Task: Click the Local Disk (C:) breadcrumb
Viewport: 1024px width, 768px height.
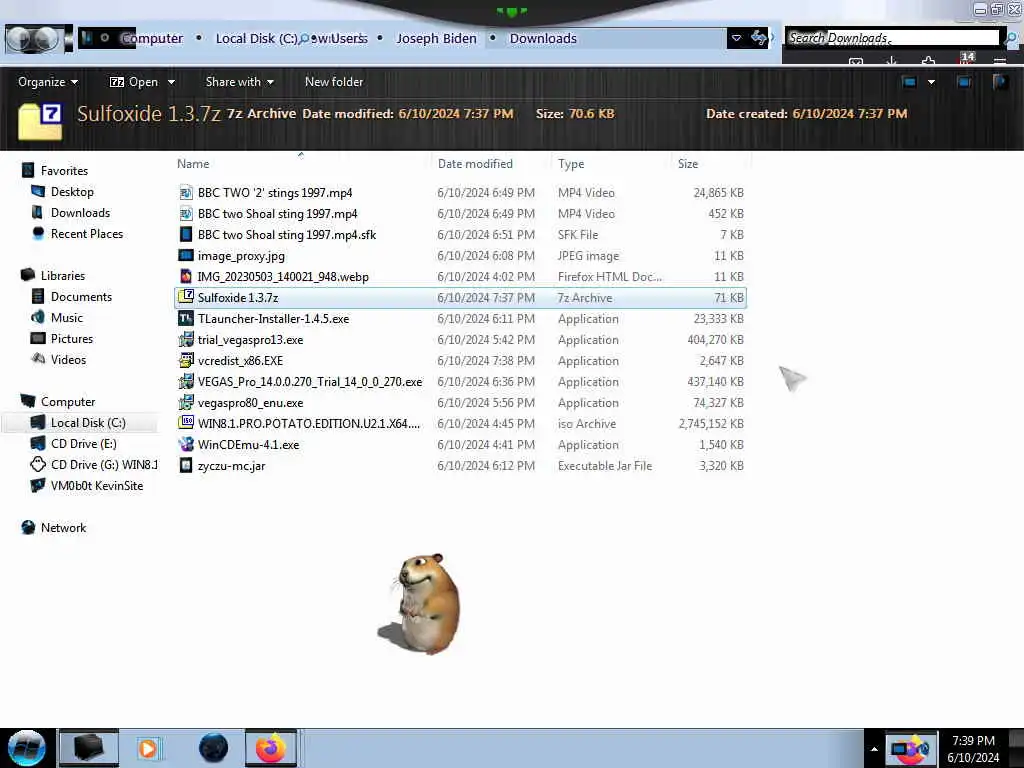Action: (255, 39)
